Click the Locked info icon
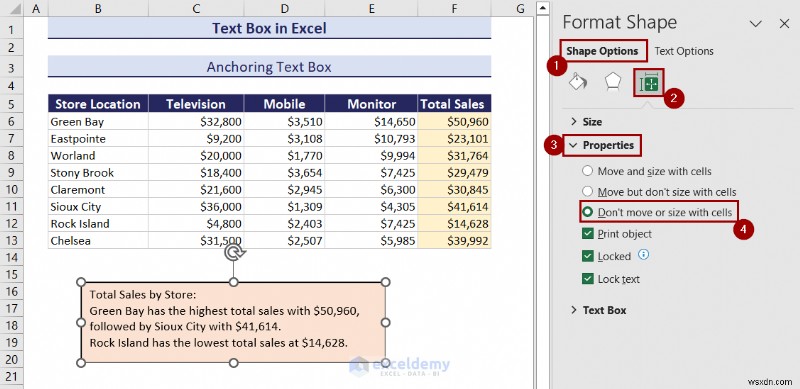The image size is (800, 389). pyautogui.click(x=644, y=254)
